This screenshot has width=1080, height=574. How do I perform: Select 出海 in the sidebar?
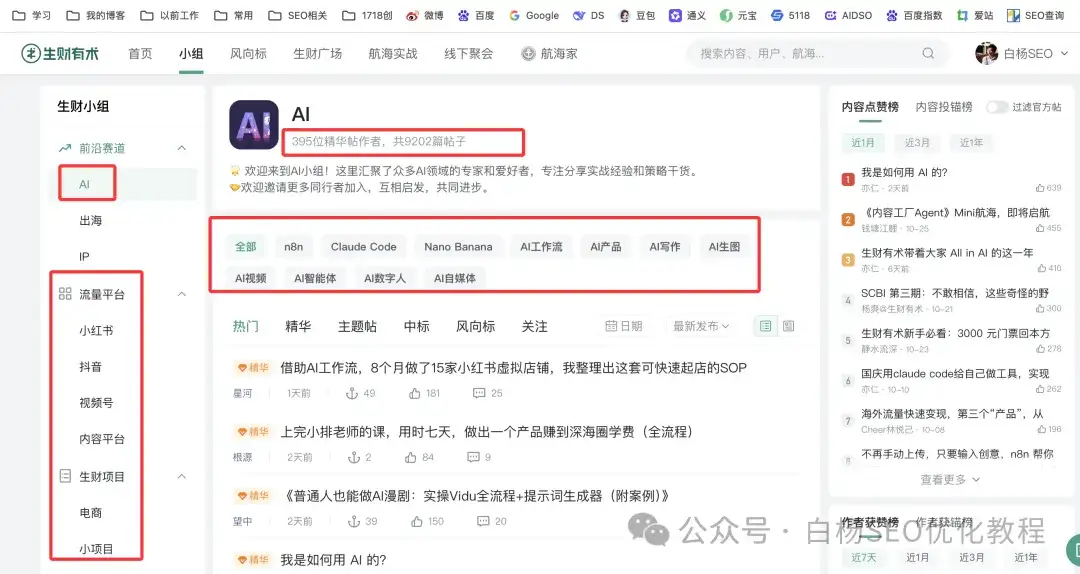(91, 221)
